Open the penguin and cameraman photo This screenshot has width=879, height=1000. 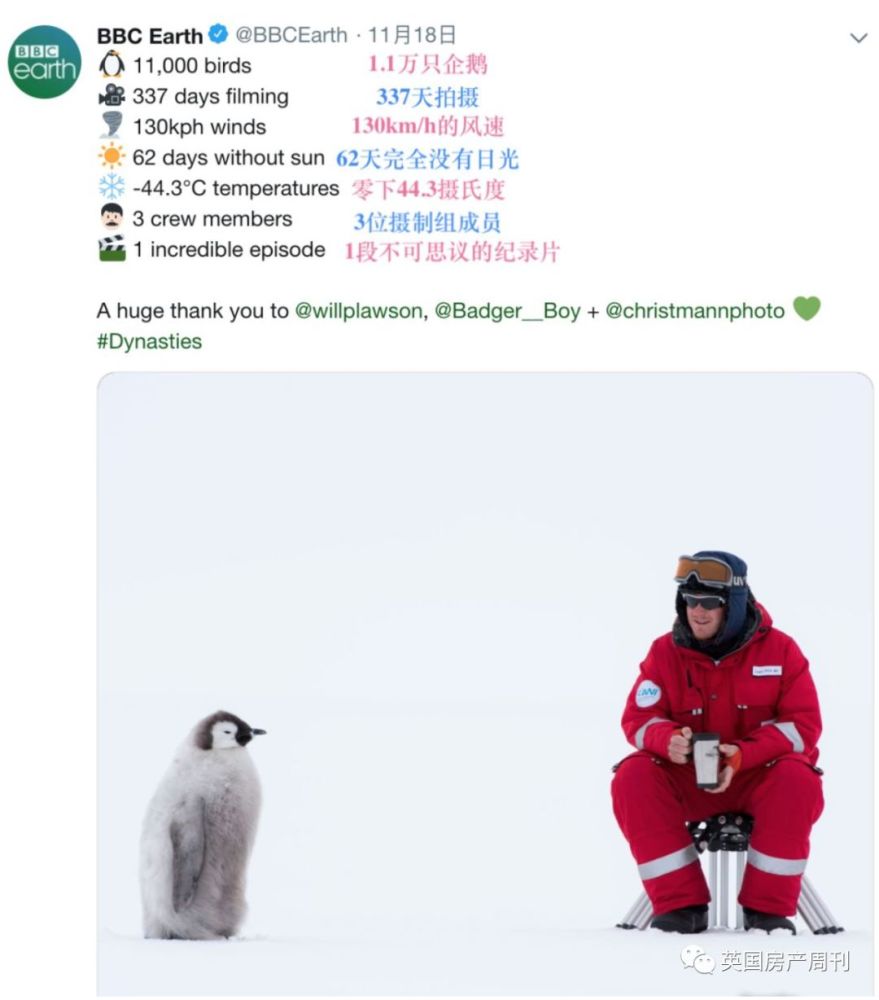tap(485, 684)
